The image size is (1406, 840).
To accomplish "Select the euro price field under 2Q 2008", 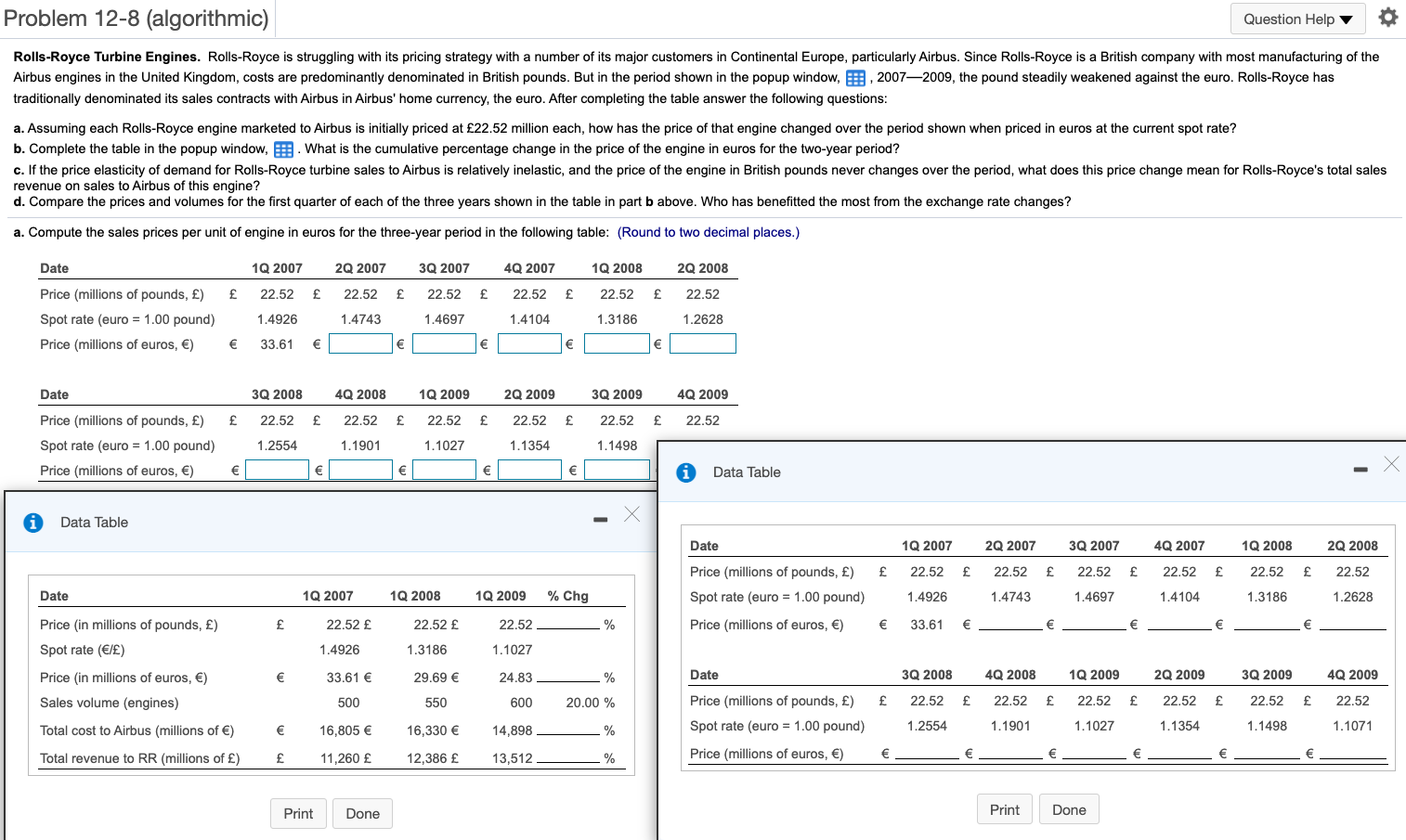I will pyautogui.click(x=703, y=343).
